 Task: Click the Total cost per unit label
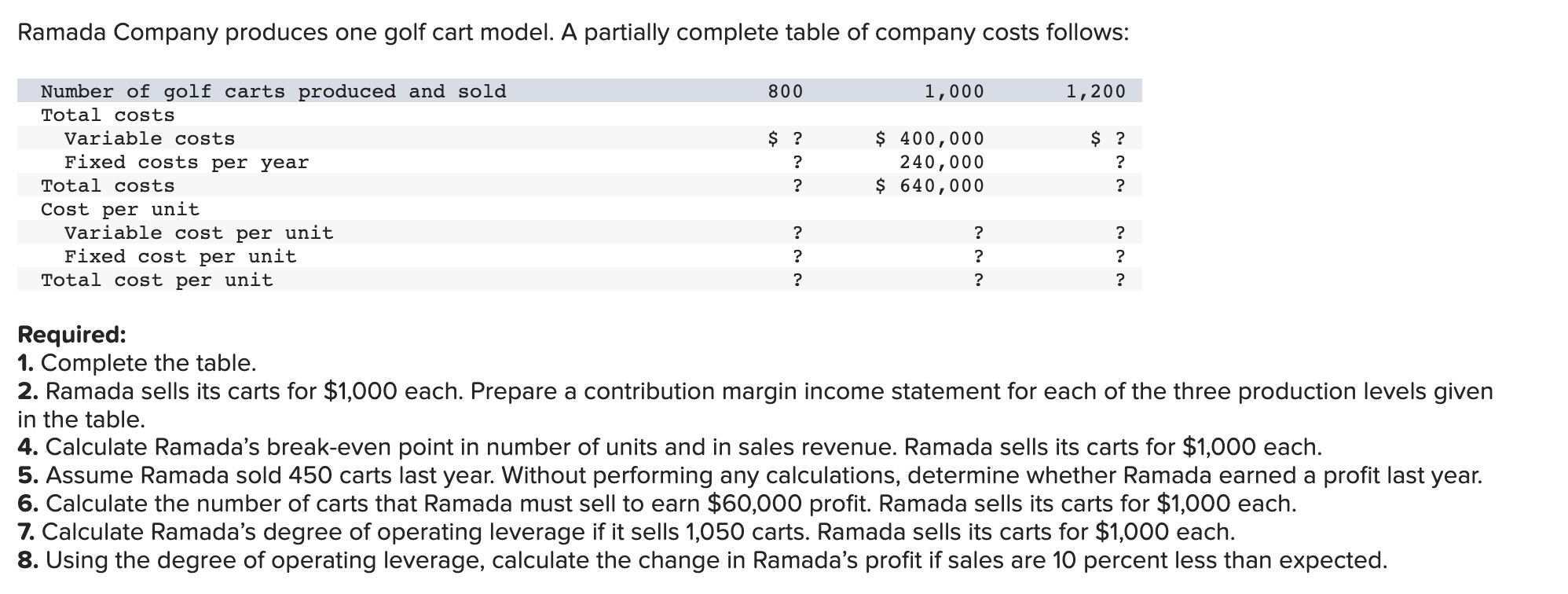point(157,280)
